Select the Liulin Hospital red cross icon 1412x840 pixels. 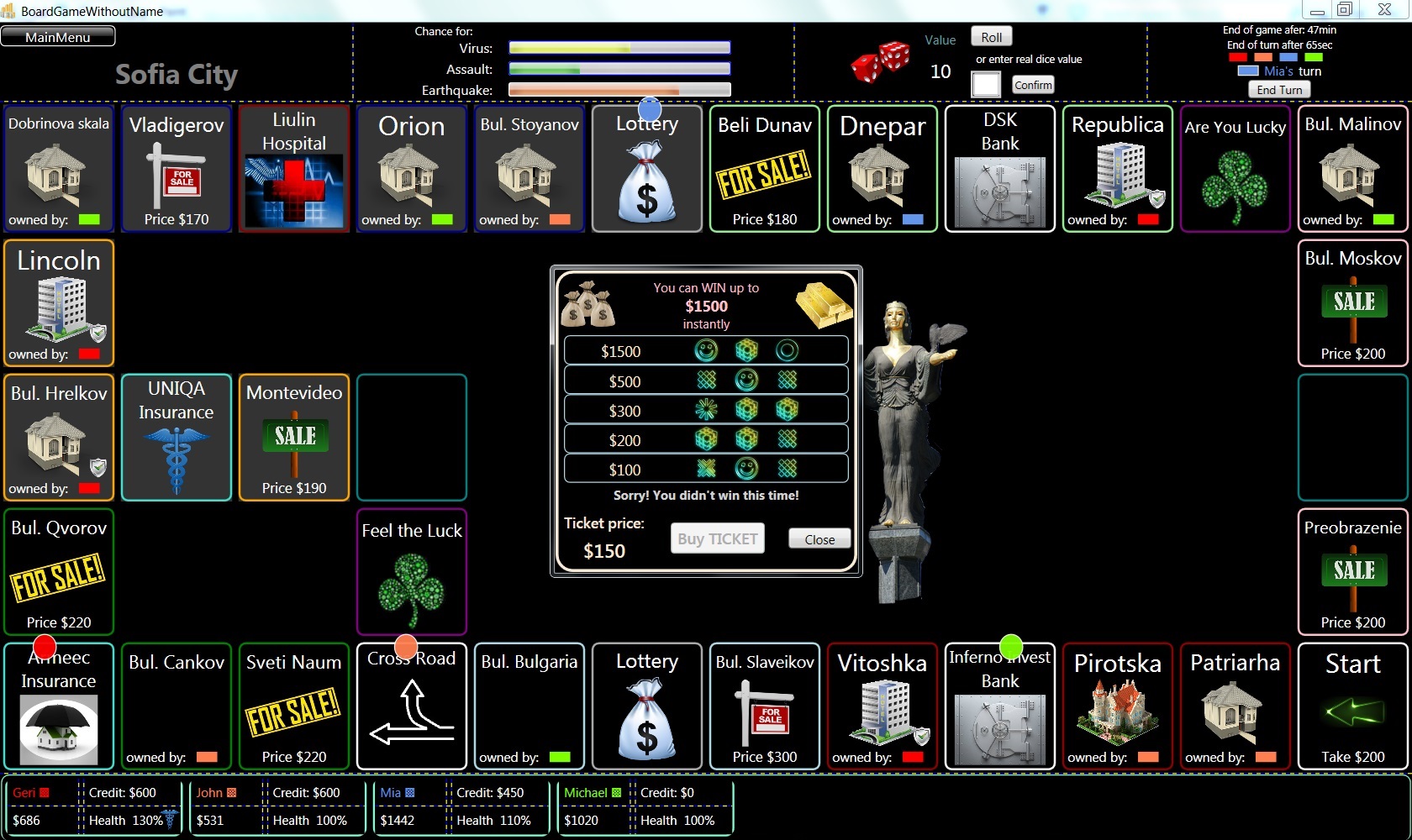(294, 191)
